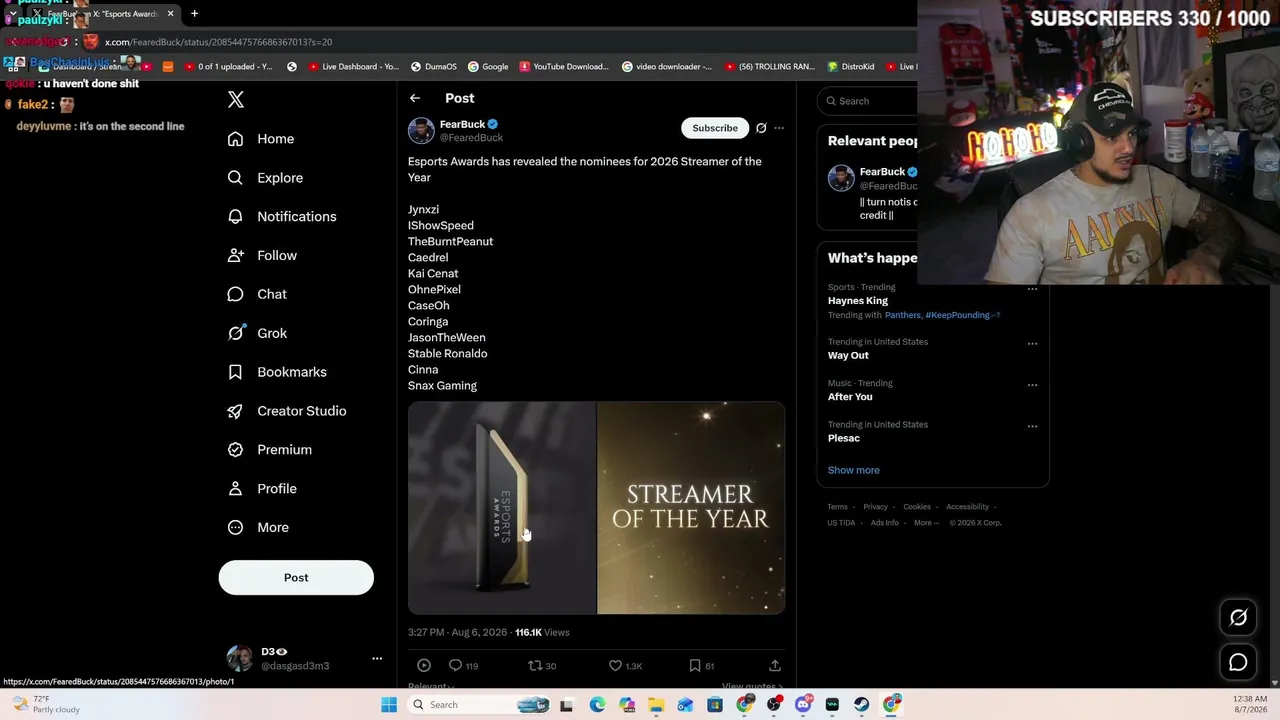Click the reply icon with 119
The width and height of the screenshot is (1280, 720).
coord(463,665)
